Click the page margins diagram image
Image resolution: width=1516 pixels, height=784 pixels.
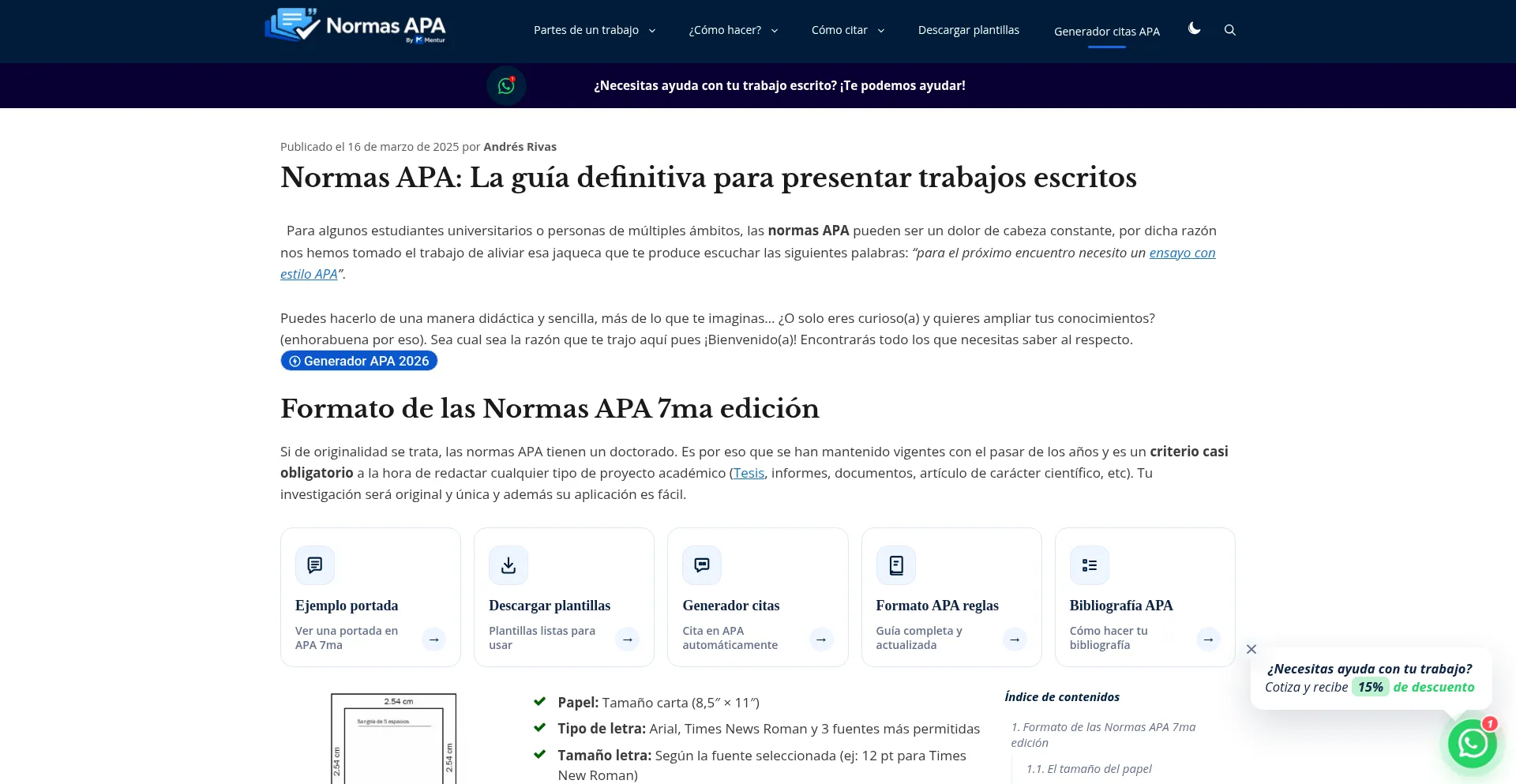(394, 738)
